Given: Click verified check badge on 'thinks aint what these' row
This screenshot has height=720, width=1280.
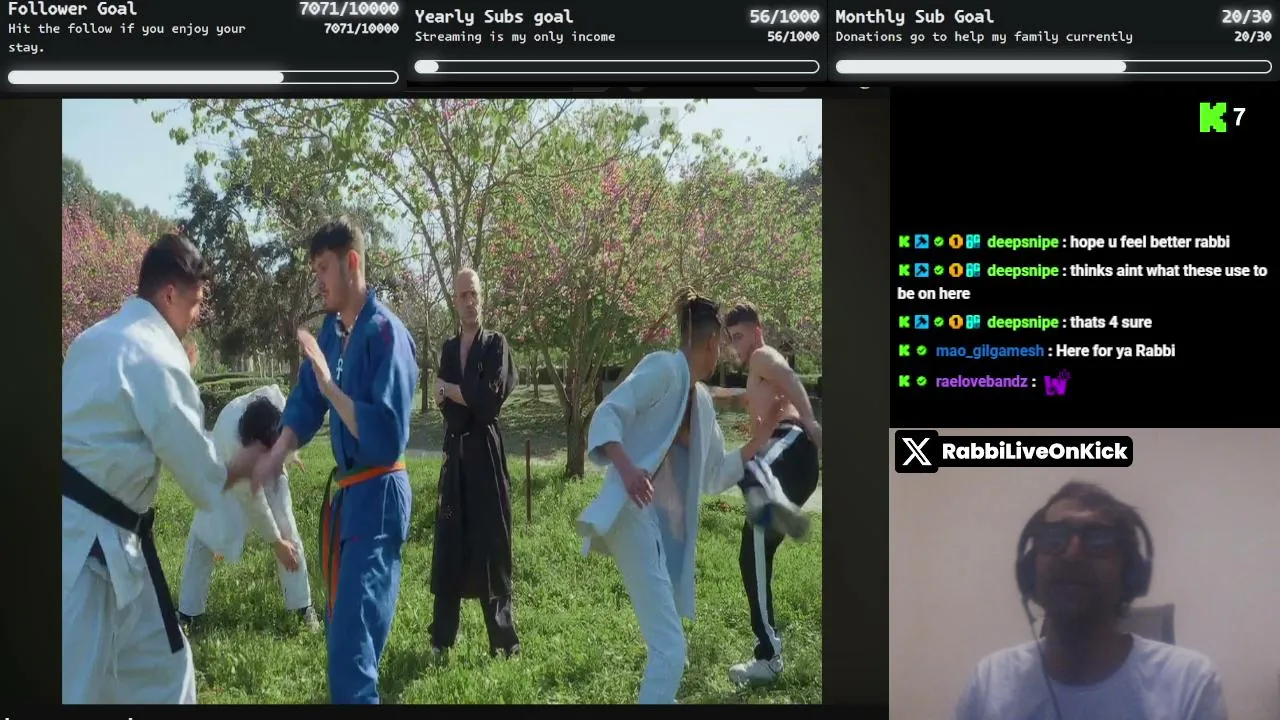Looking at the screenshot, I should point(938,270).
